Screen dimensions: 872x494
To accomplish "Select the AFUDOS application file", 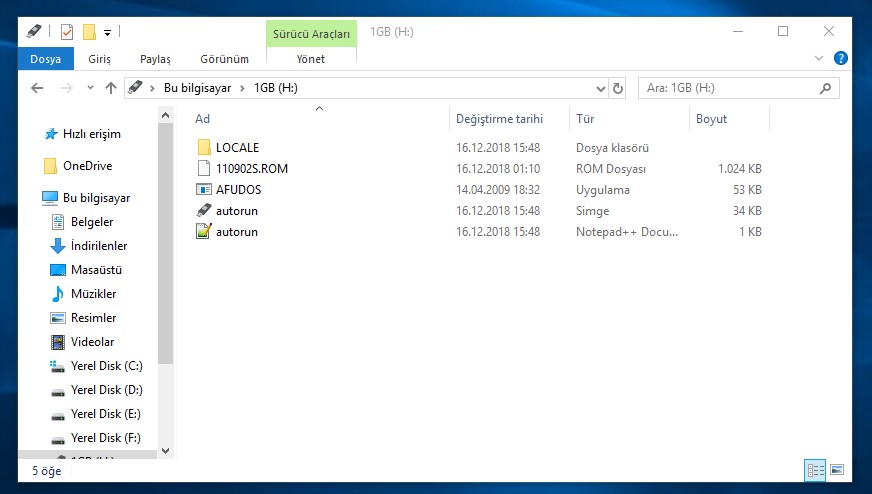I will pyautogui.click(x=238, y=190).
